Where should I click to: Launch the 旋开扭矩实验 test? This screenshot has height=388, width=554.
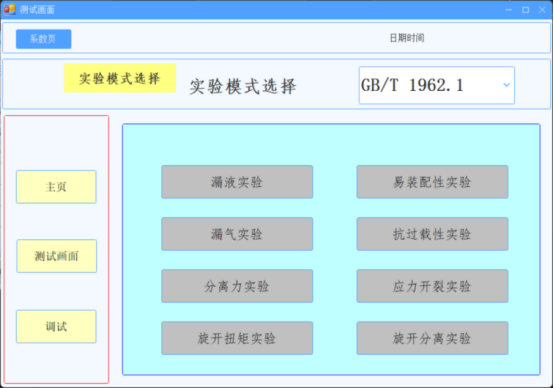237,338
